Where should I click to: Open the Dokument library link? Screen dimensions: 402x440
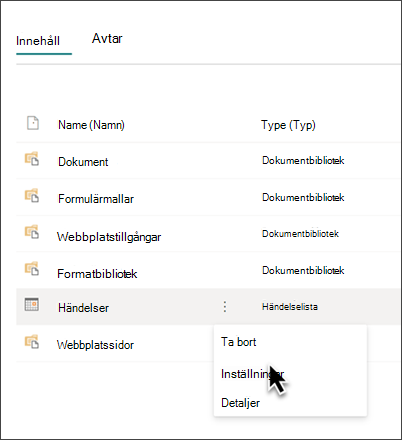click(x=83, y=162)
